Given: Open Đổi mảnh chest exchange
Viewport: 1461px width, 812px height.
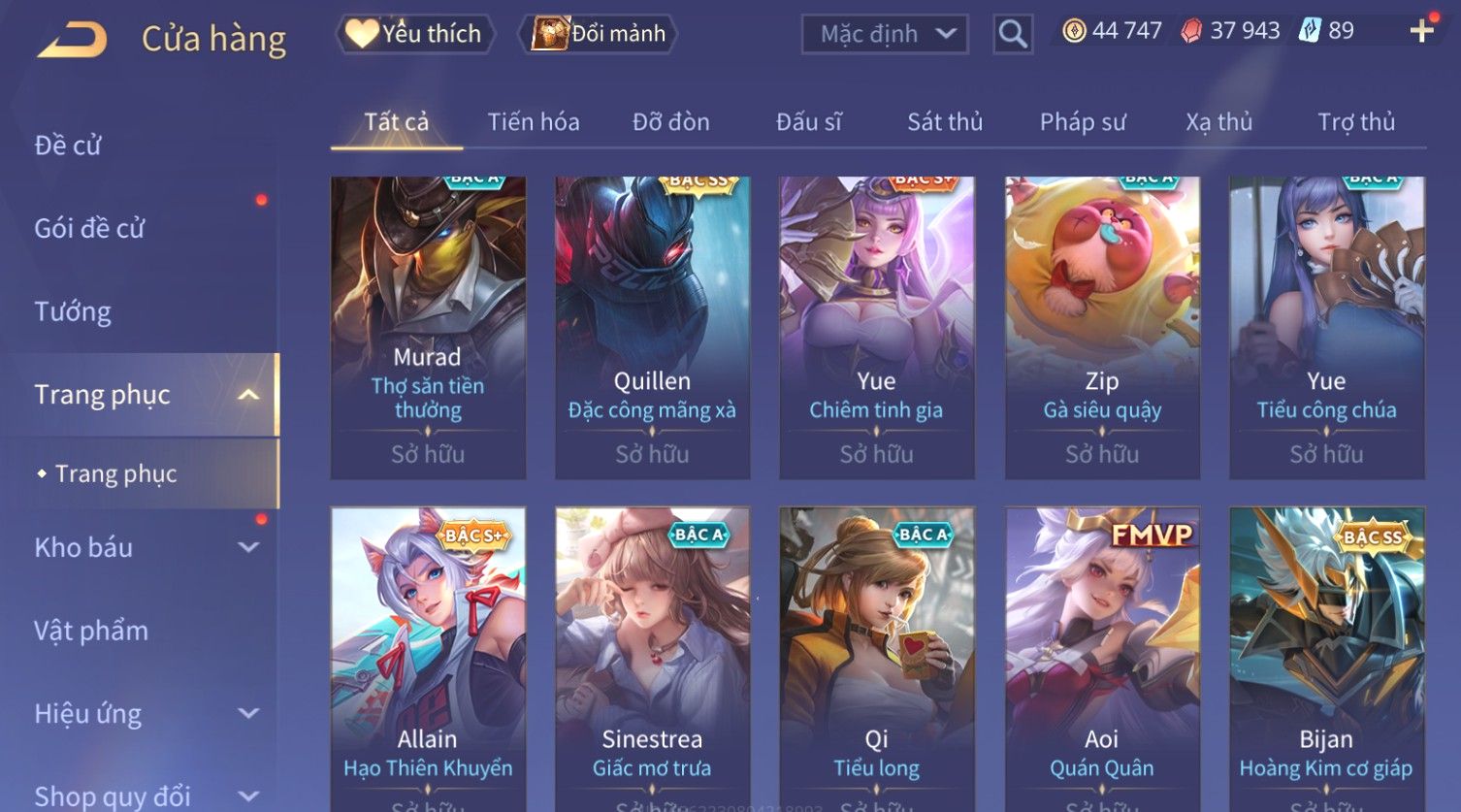Looking at the screenshot, I should [x=597, y=34].
